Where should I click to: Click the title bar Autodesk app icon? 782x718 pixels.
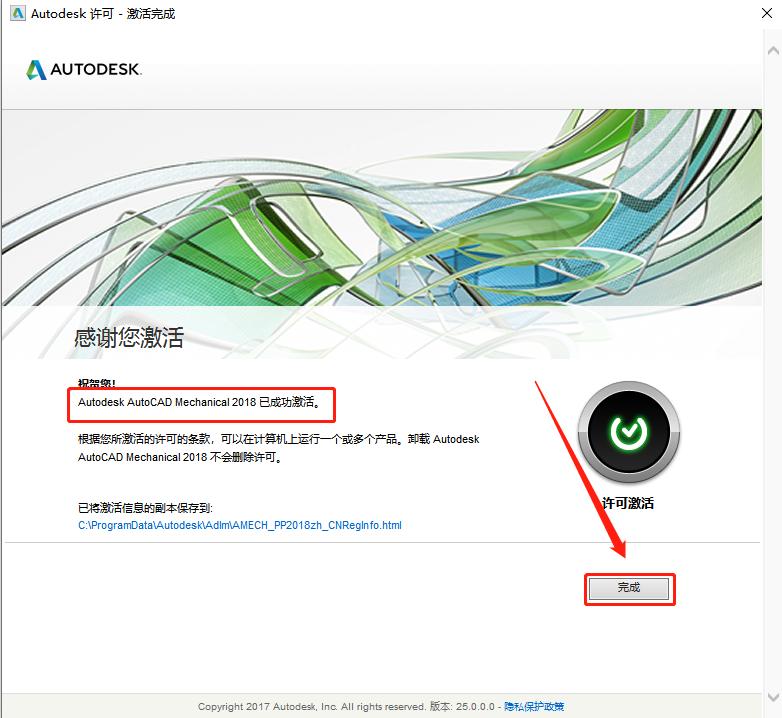(17, 13)
